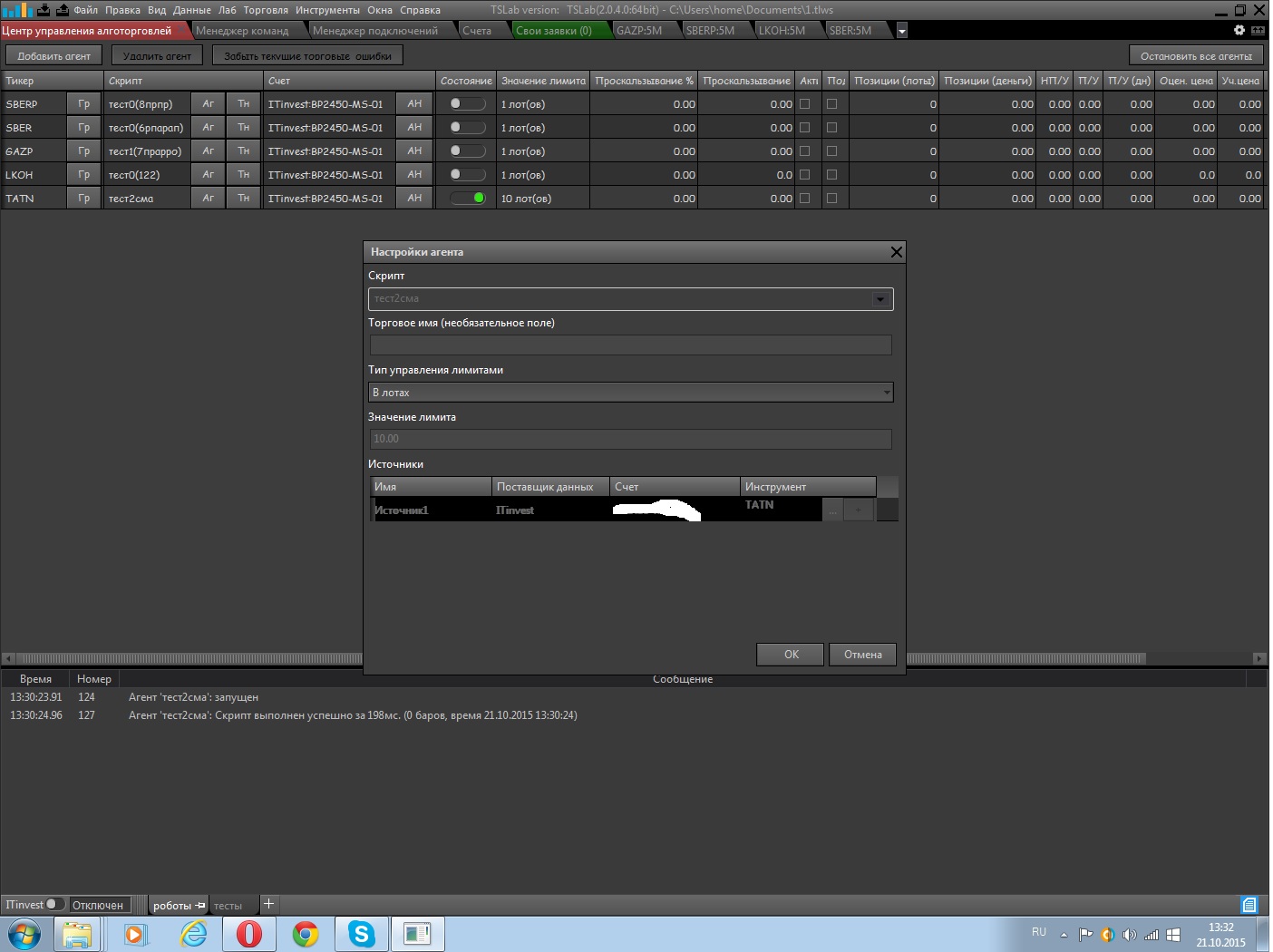The width and height of the screenshot is (1273, 952).
Task: Click the horizontal scrollbar right arrow
Action: pos(1259,658)
